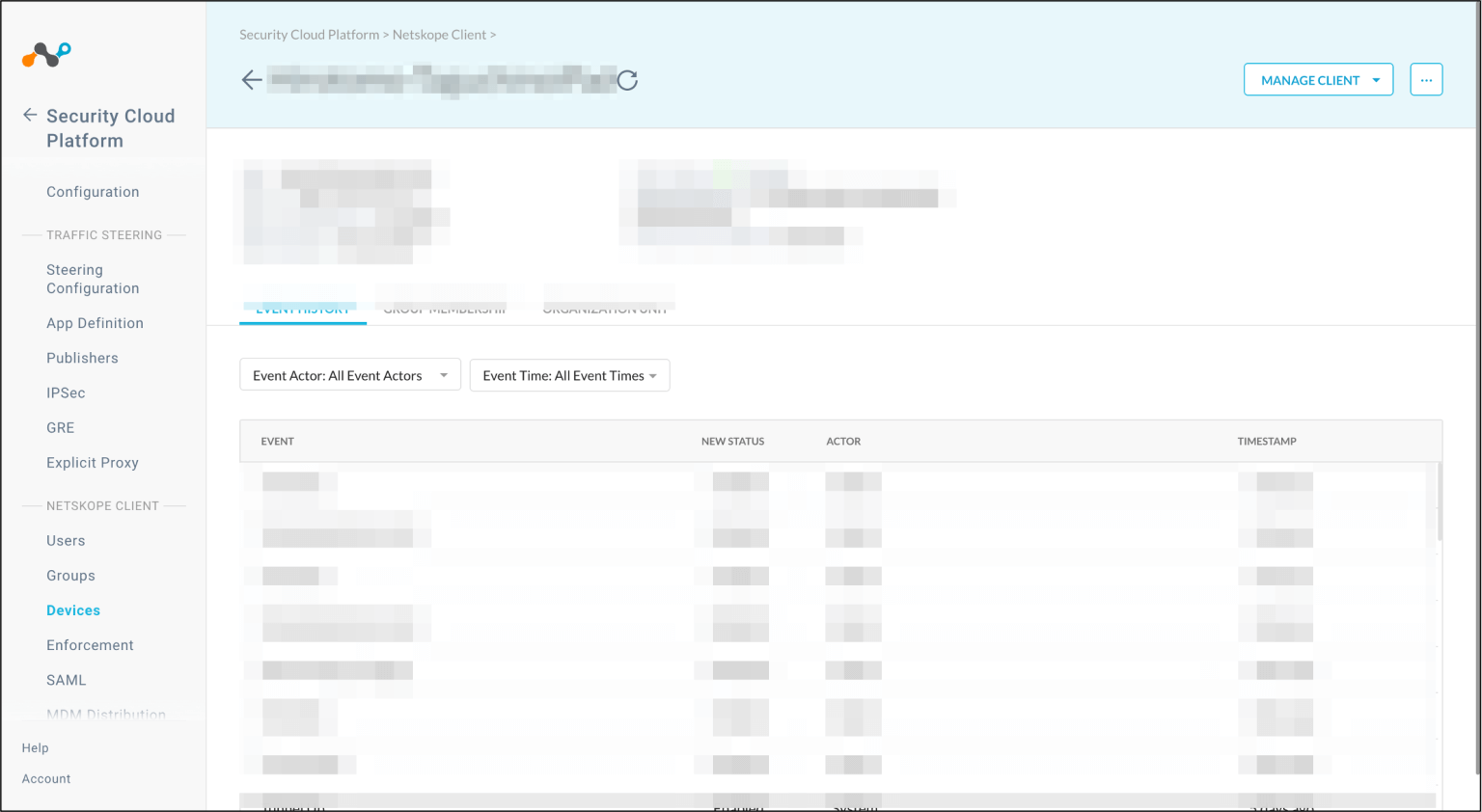Navigate to the Users page
This screenshot has width=1482, height=812.
(66, 540)
